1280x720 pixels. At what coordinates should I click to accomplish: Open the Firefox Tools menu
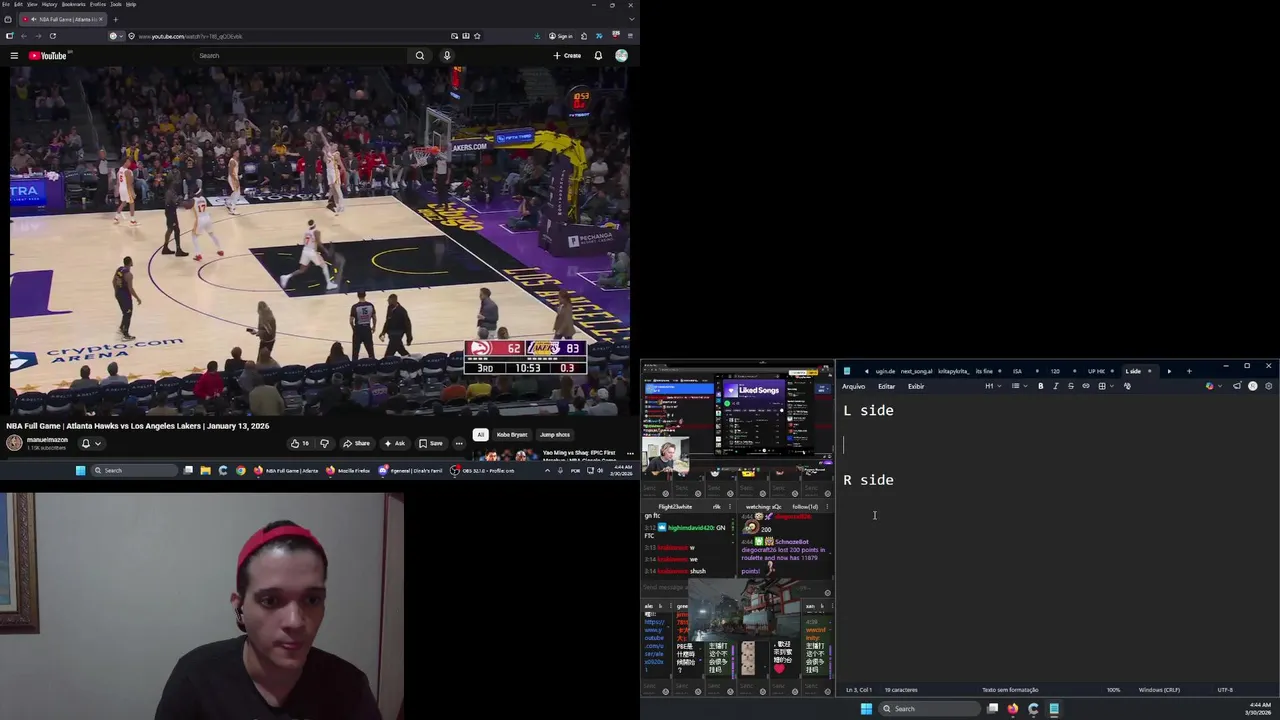pos(116,4)
